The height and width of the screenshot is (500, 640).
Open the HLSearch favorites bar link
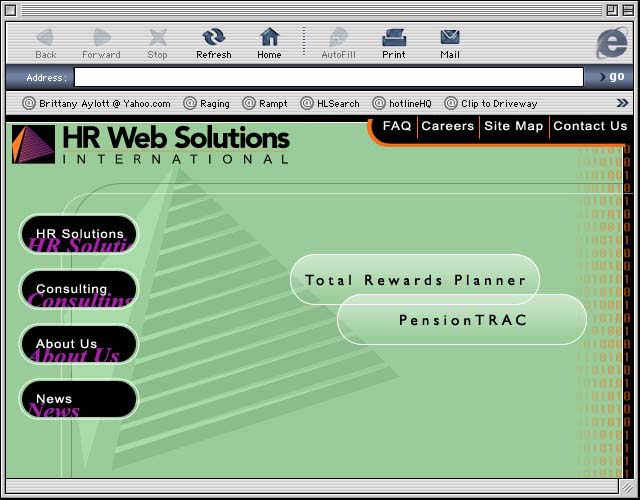tap(330, 103)
